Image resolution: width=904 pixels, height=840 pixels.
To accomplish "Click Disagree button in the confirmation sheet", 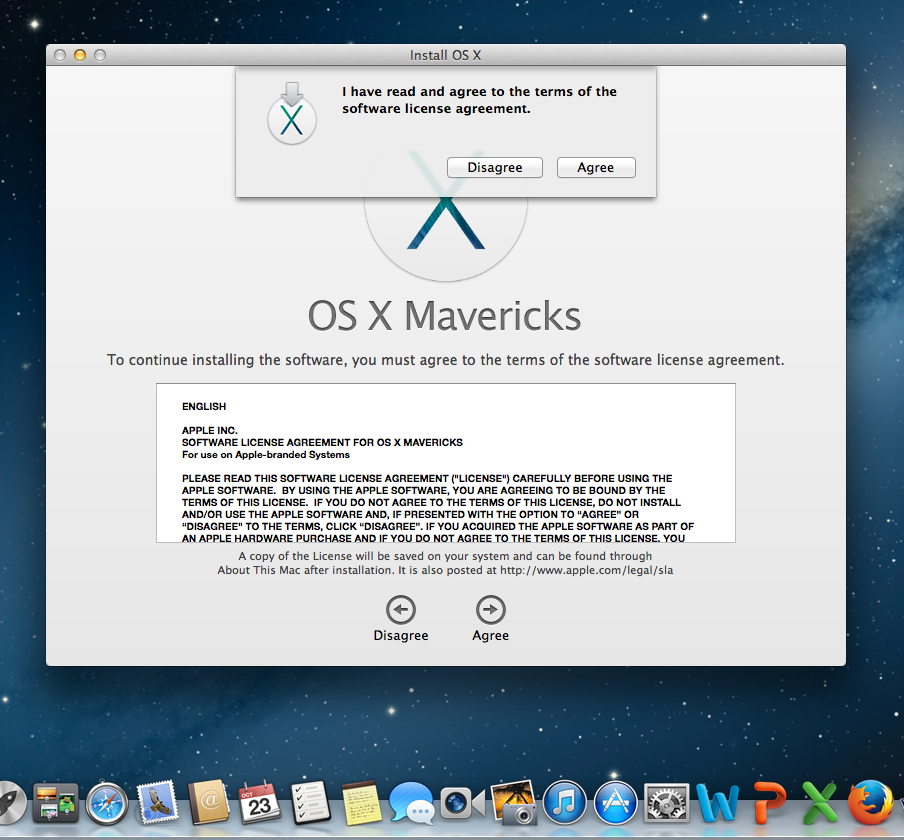I will 495,168.
